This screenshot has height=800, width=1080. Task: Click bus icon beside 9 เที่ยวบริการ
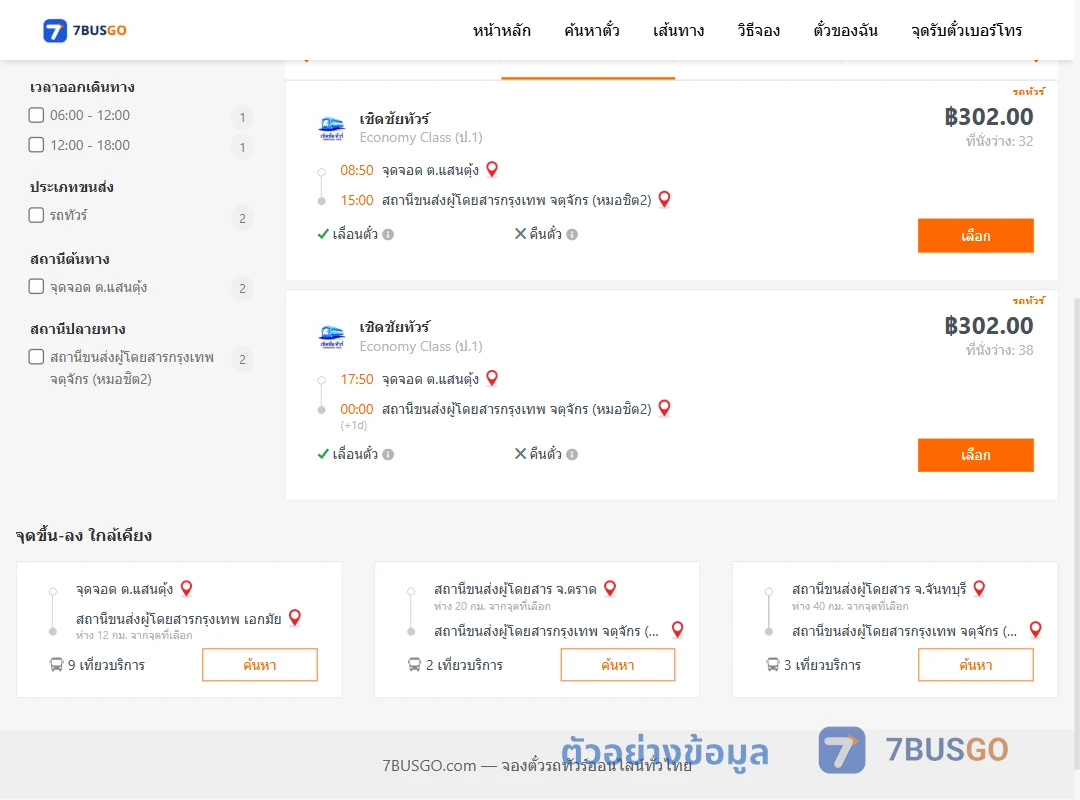(56, 665)
